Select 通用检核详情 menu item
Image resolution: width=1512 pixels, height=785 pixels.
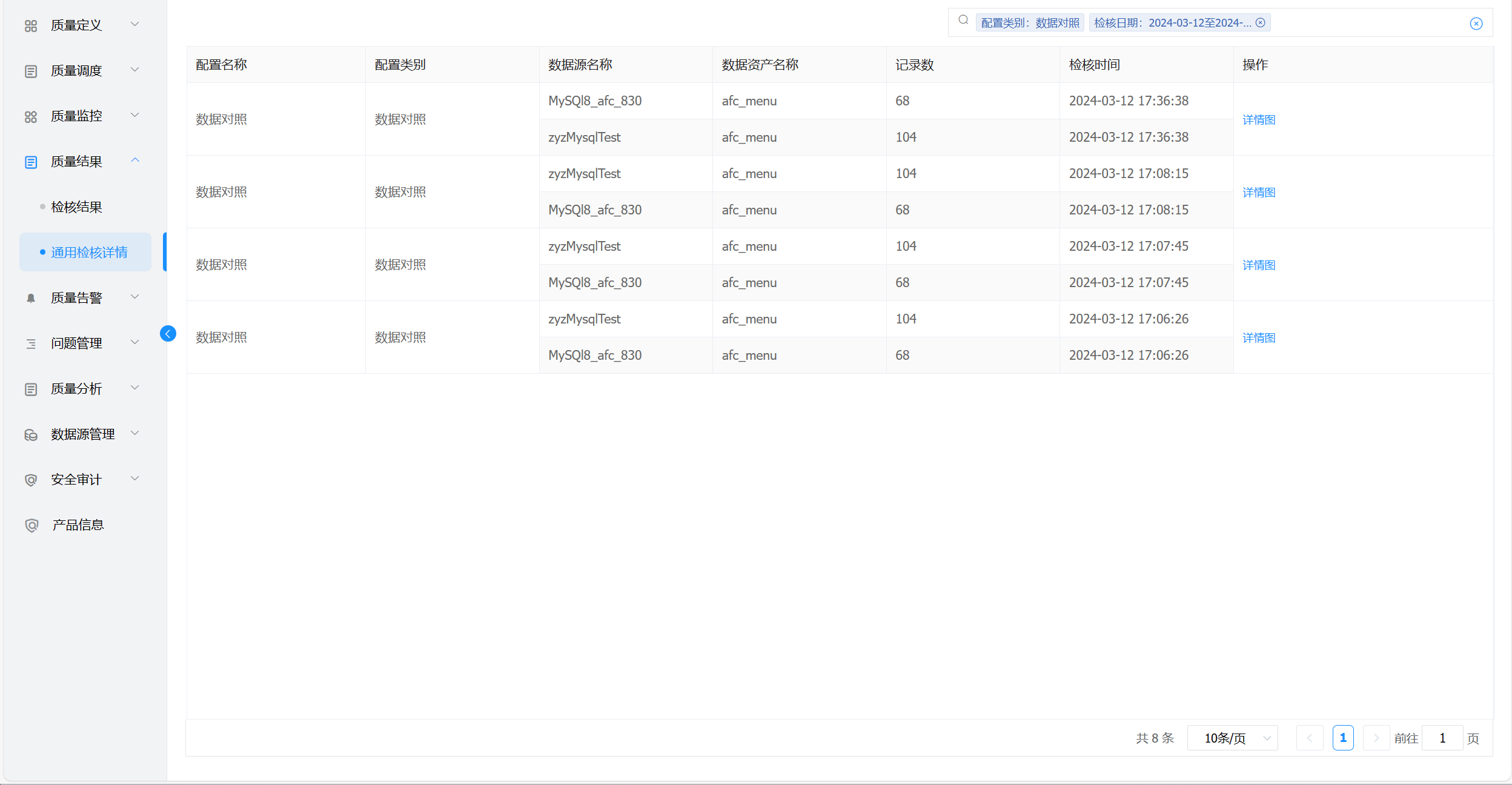(x=89, y=253)
